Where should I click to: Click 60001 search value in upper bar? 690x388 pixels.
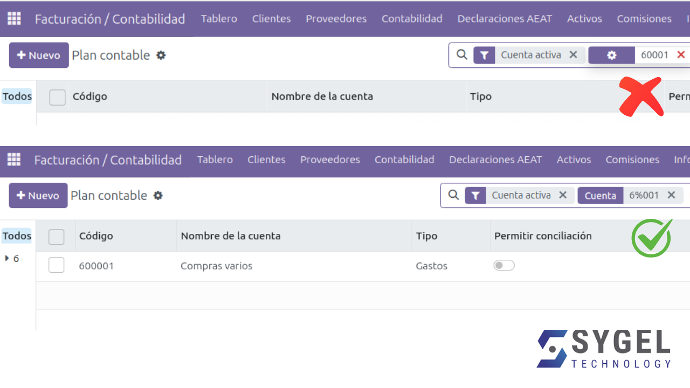[654, 55]
